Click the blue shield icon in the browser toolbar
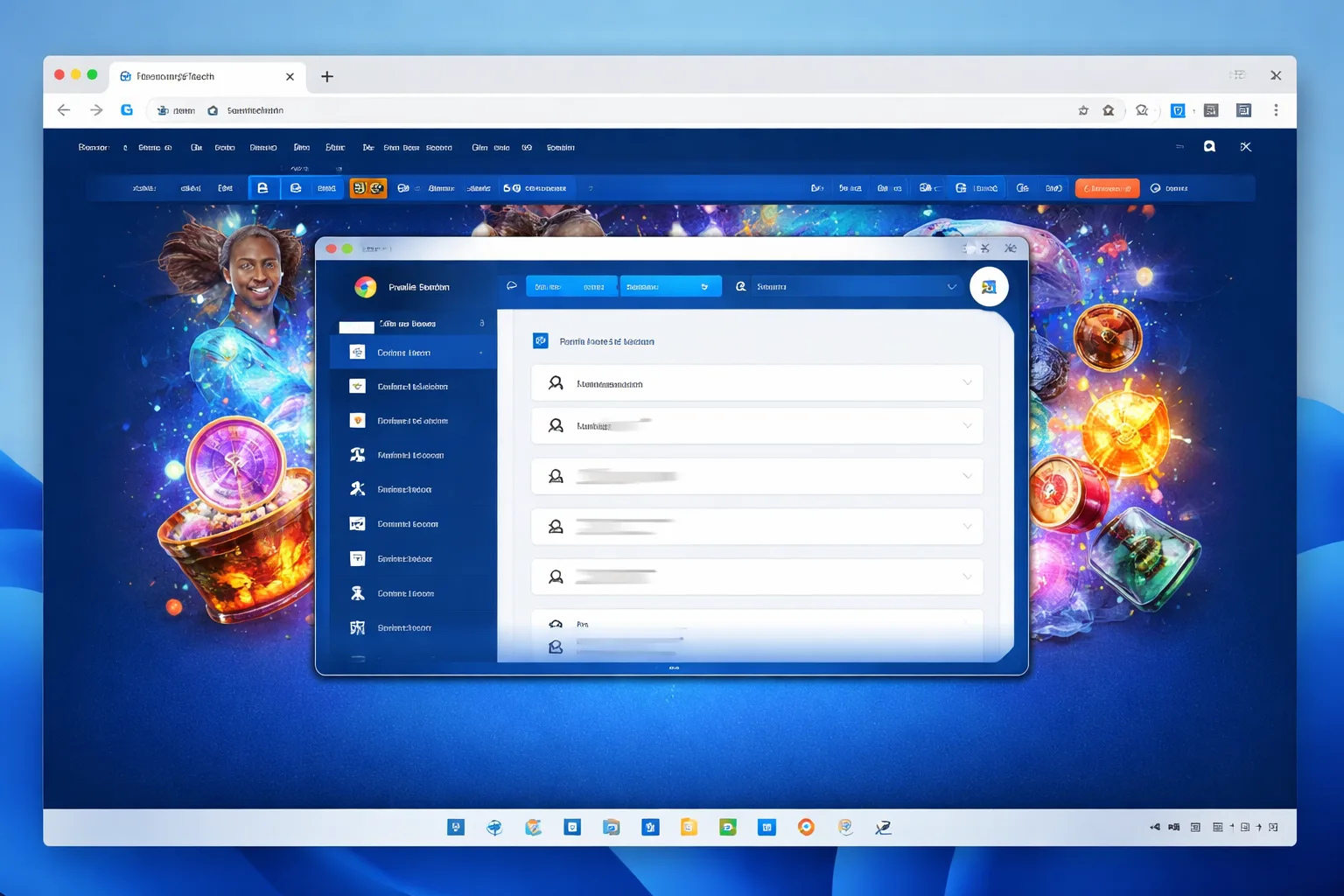Image resolution: width=1344 pixels, height=896 pixels. [1178, 110]
